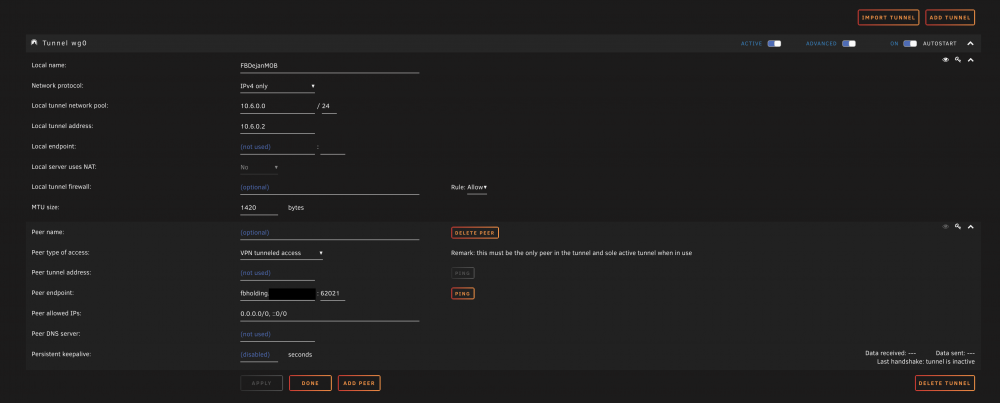Open the Network protocol dropdown
1000x403 pixels.
pyautogui.click(x=277, y=86)
